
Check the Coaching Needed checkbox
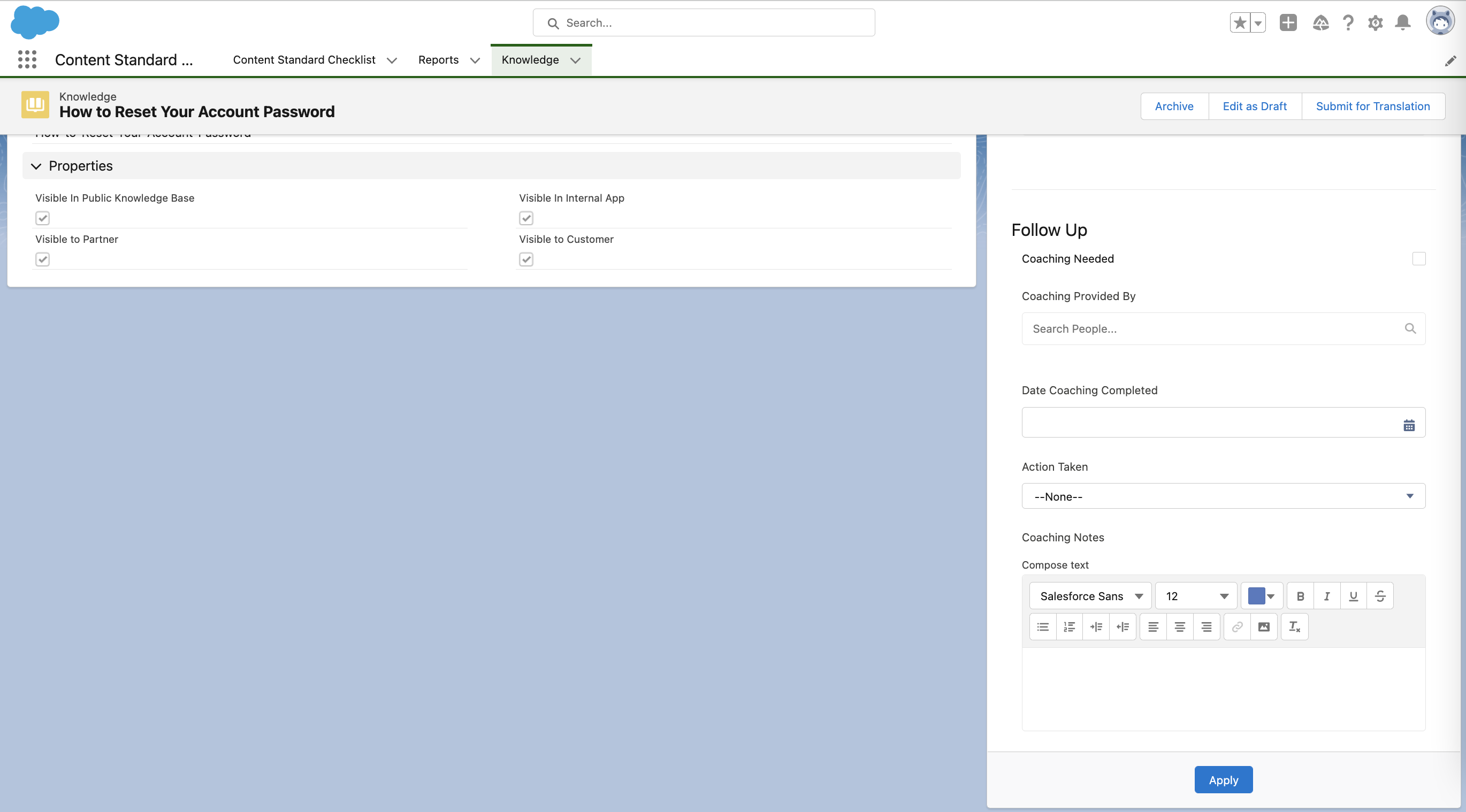click(1419, 258)
